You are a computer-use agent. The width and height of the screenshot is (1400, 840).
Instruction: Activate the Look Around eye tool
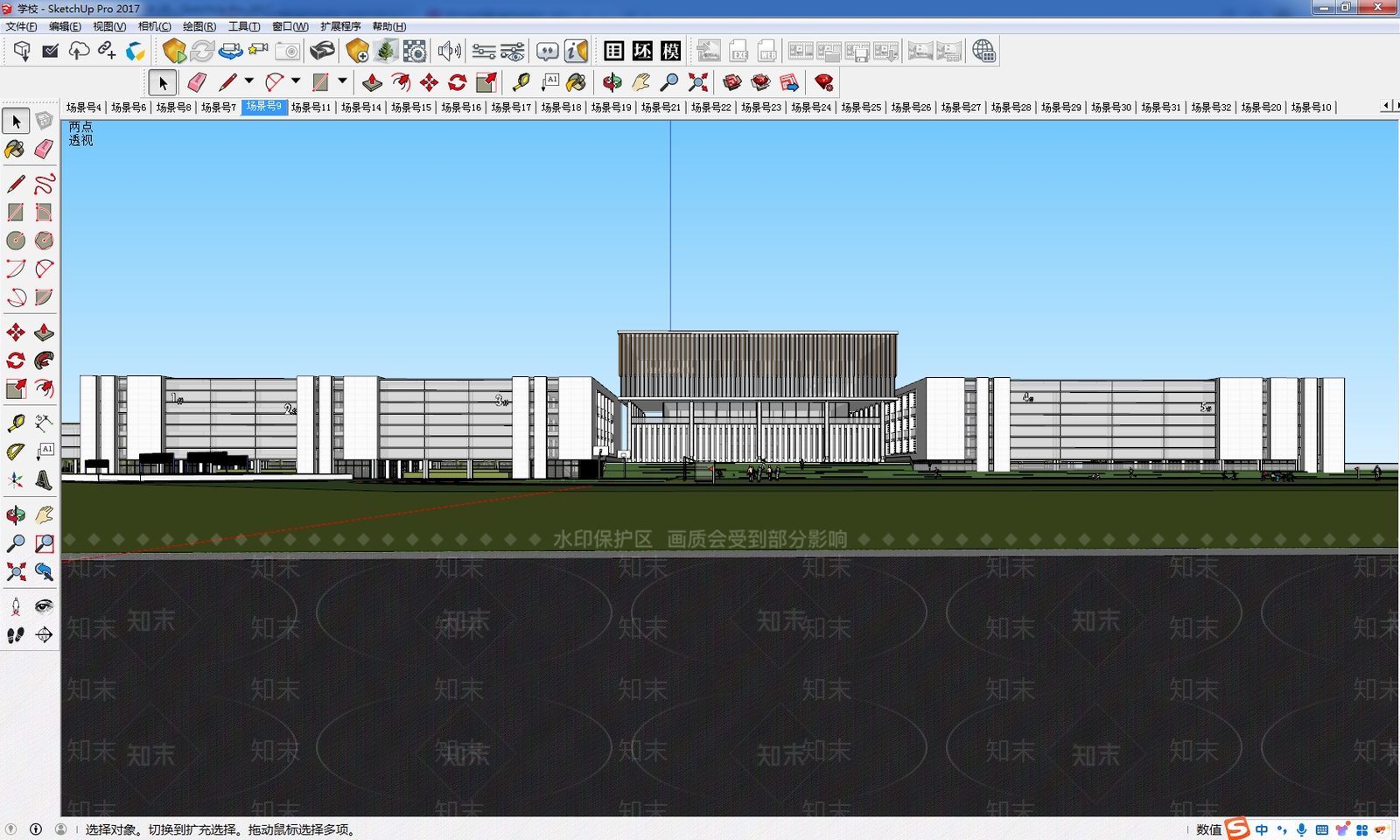click(x=45, y=606)
